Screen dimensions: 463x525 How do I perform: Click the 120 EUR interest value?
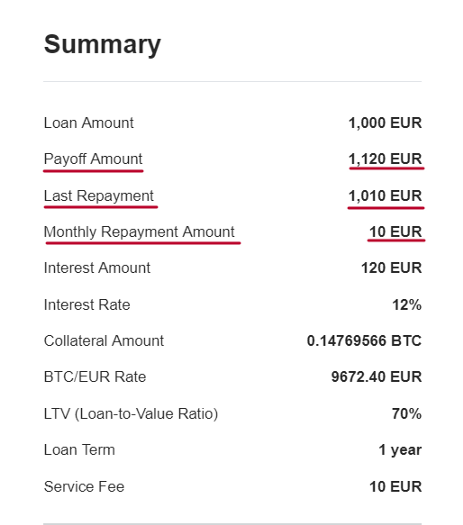click(x=391, y=268)
